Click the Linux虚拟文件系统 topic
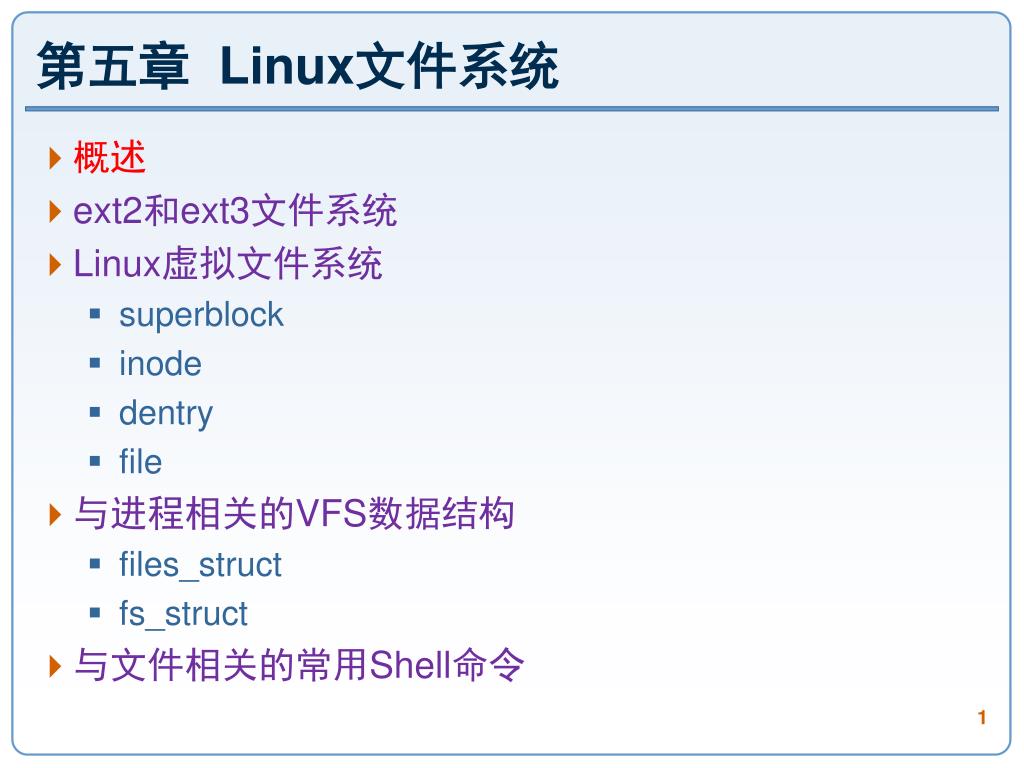Screen dimensions: 1024x768 point(227,263)
